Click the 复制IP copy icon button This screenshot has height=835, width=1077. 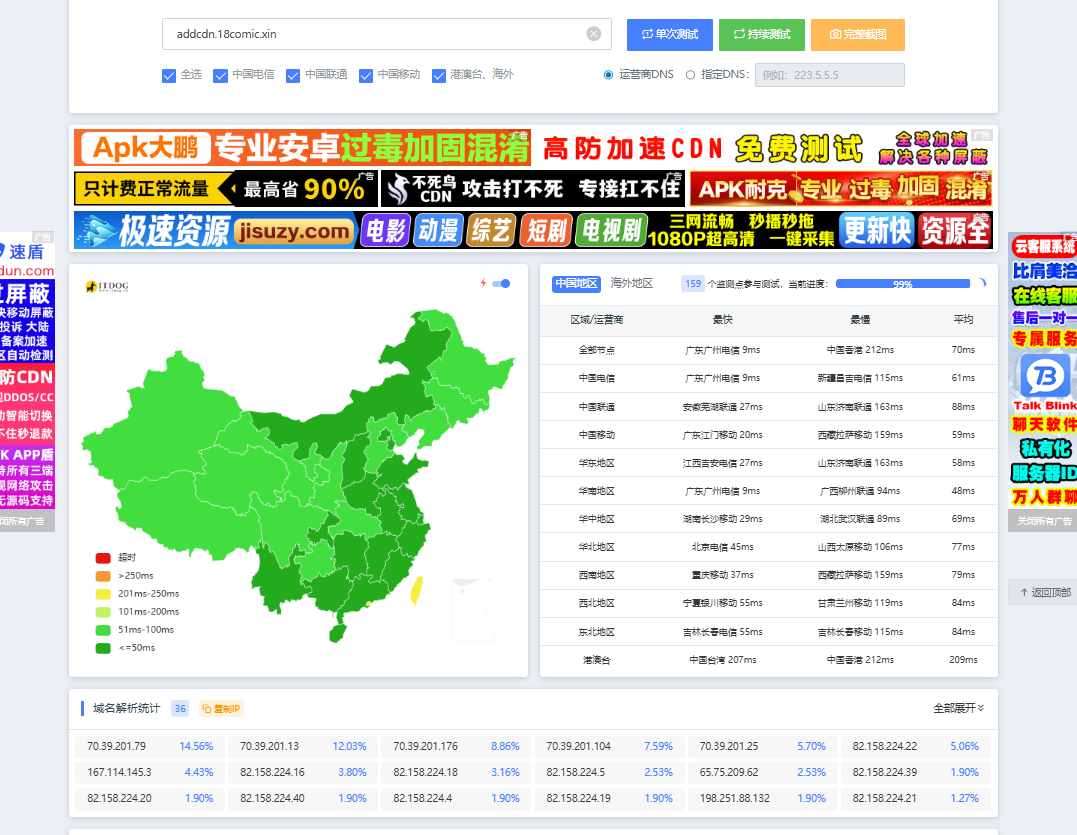pyautogui.click(x=221, y=708)
